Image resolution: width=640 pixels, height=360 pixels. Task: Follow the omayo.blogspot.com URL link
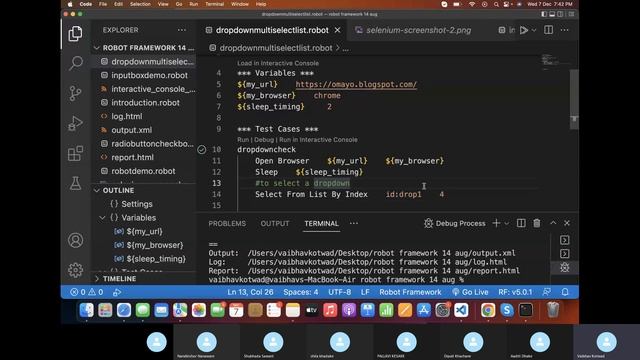[356, 84]
